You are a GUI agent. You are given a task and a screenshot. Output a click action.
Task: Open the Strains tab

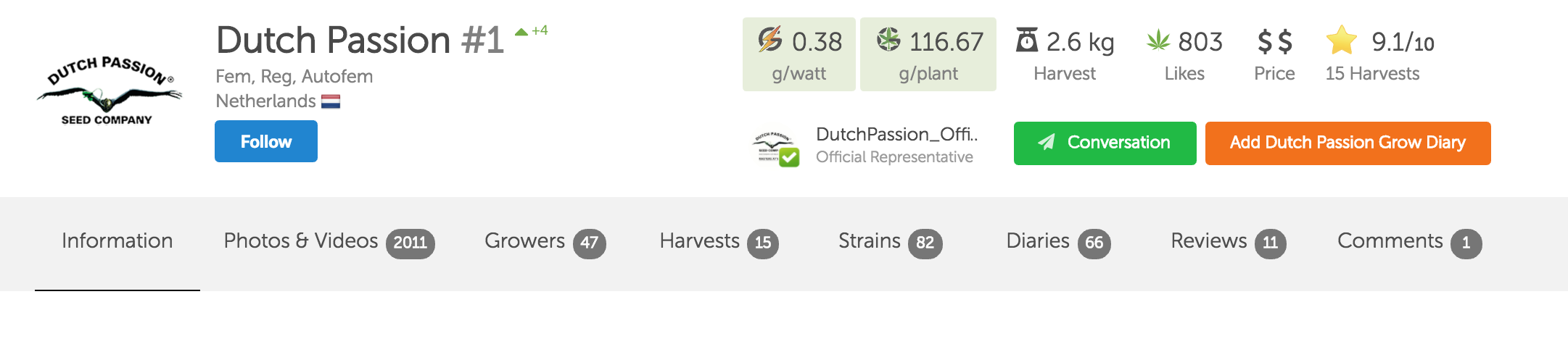click(x=890, y=242)
